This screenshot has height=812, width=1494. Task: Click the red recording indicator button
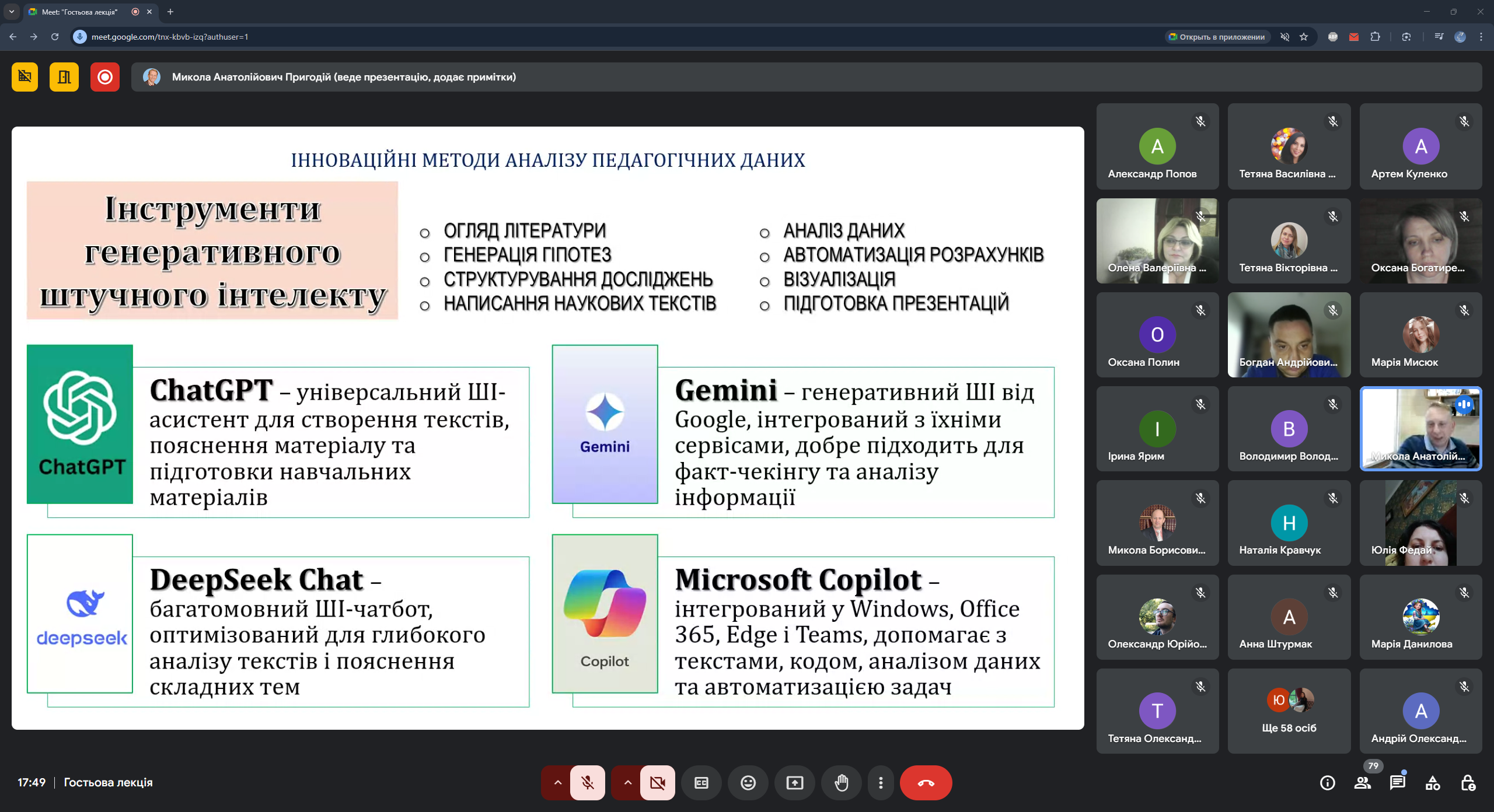pyautogui.click(x=105, y=77)
